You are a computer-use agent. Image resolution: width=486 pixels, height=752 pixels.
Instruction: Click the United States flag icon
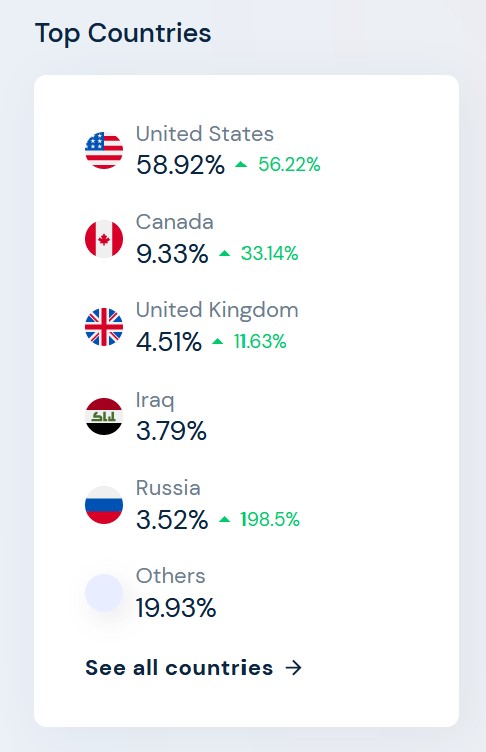(104, 150)
